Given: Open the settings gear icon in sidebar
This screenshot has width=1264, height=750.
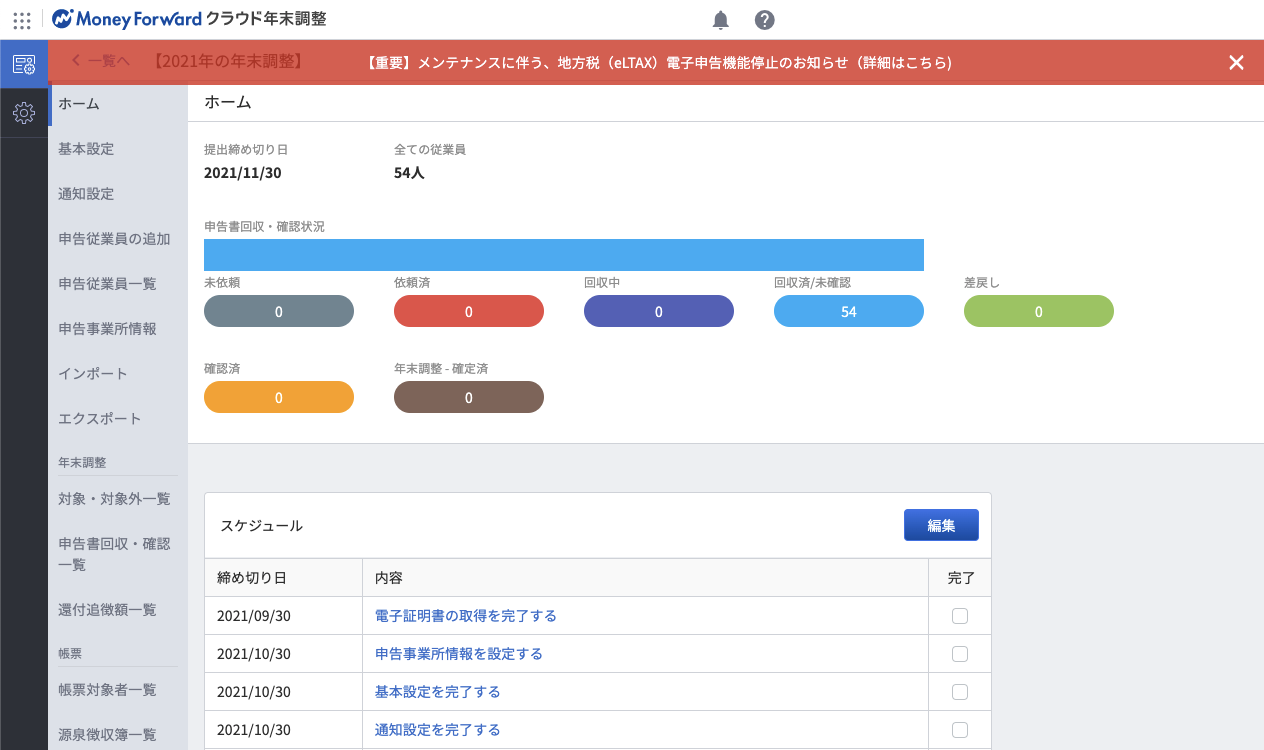Looking at the screenshot, I should (24, 113).
